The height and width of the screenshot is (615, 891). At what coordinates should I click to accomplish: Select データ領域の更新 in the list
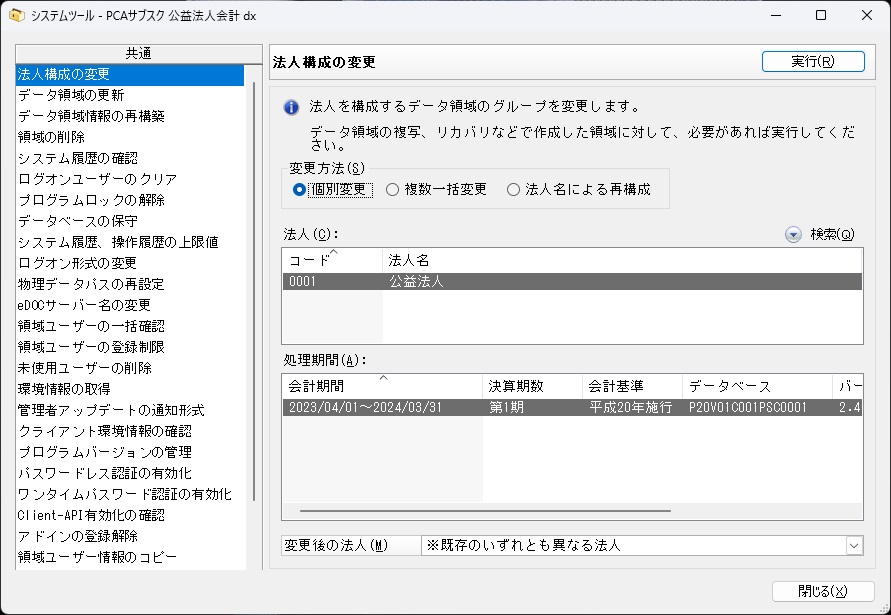(x=71, y=95)
